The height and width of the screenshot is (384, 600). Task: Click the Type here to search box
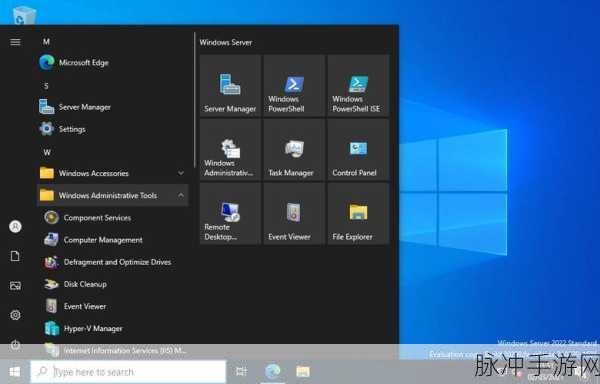point(128,372)
